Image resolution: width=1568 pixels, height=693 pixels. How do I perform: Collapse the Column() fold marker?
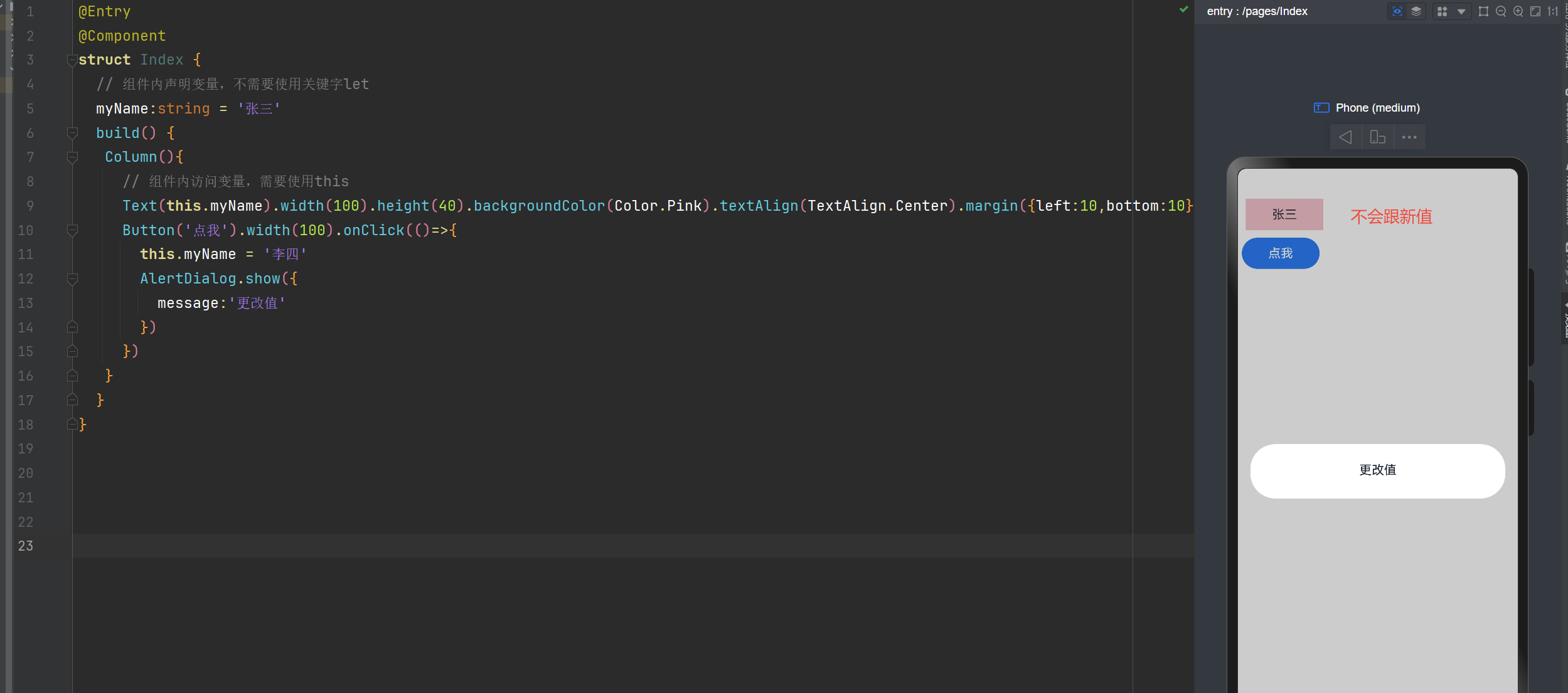tap(72, 157)
